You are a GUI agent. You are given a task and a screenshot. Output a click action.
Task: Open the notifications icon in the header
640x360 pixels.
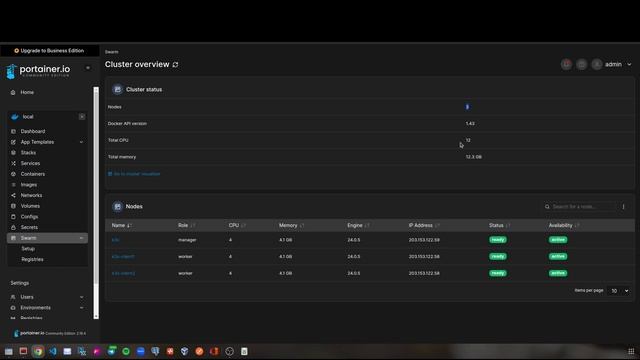coord(566,64)
